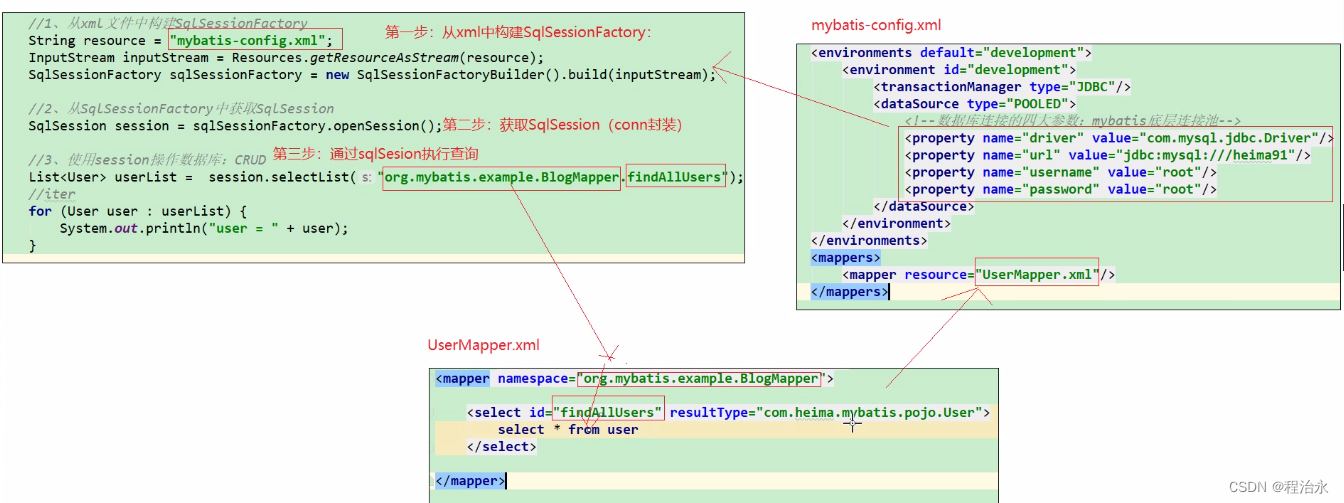Click the comment '//2、从SqlSessionFactory中获取SqlSession'
This screenshot has width=1344, height=503.
coord(181,108)
